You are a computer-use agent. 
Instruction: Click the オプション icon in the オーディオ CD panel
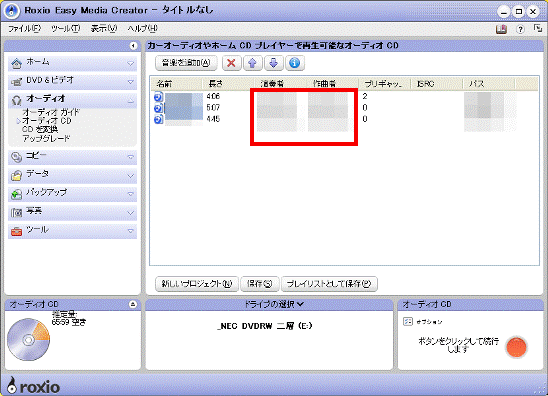pyautogui.click(x=408, y=322)
